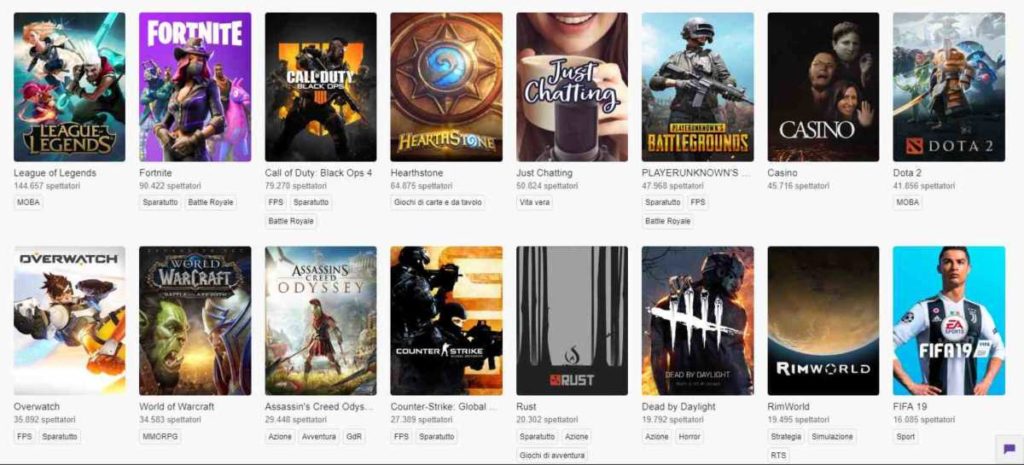1024x465 pixels.
Task: Click the Horror tag under Dead by Daylight
Action: pos(689,436)
